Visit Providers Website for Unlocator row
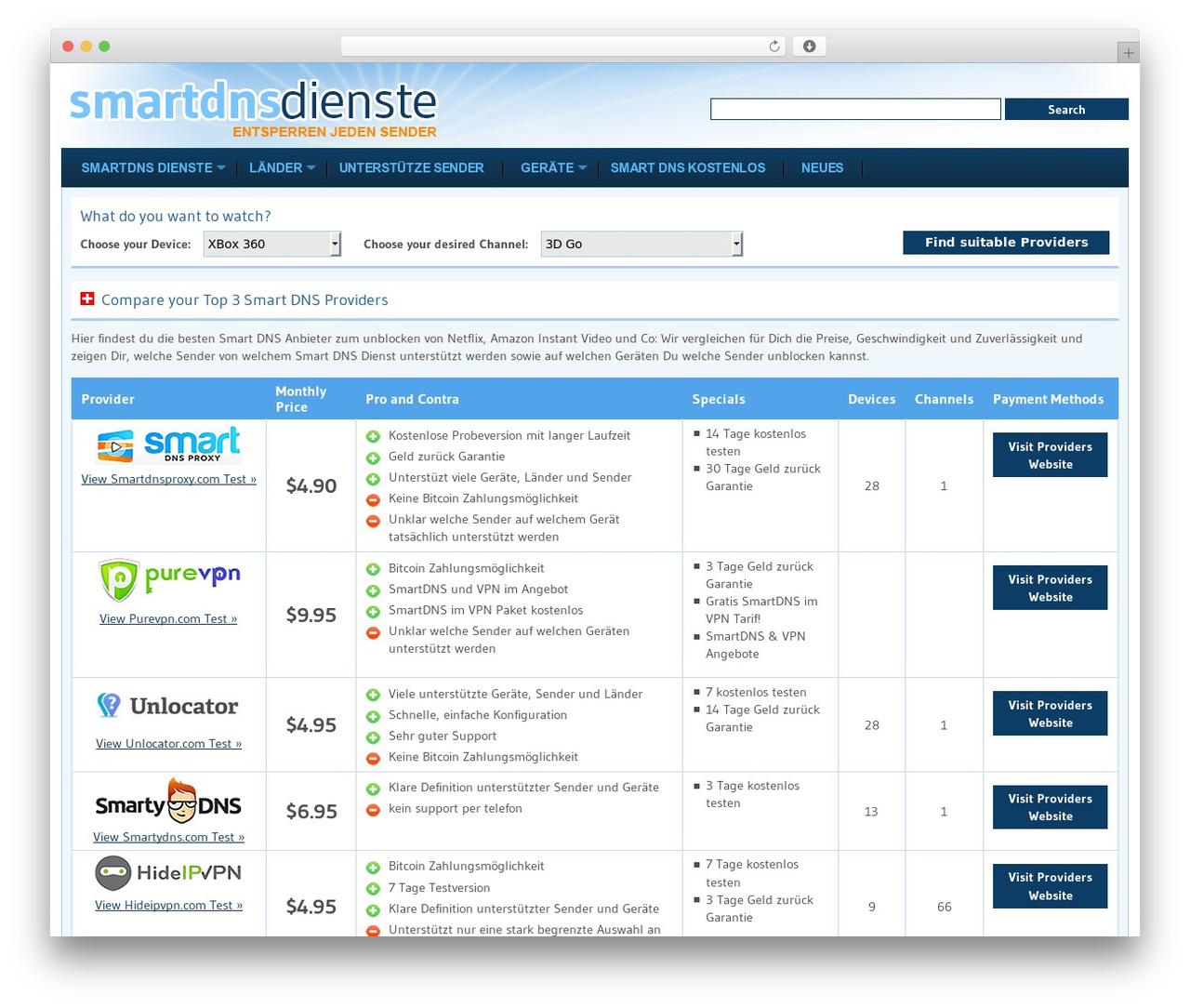Viewport: 1190px width, 1008px height. (1050, 713)
